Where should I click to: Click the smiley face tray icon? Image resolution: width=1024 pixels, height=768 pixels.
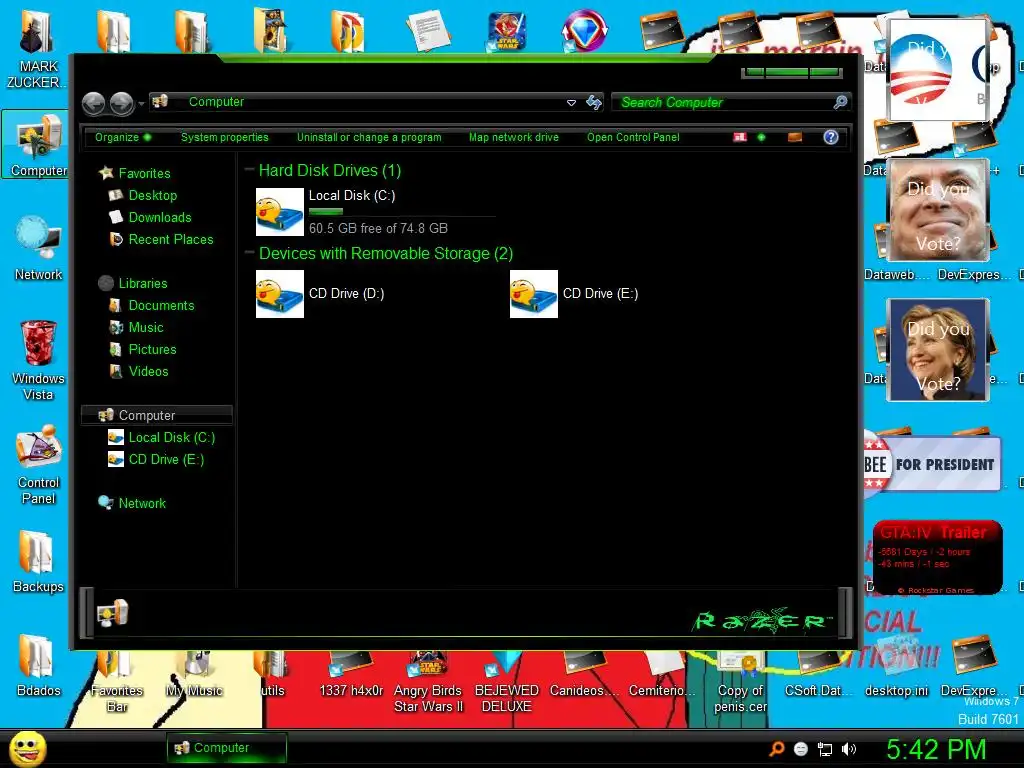tap(801, 749)
